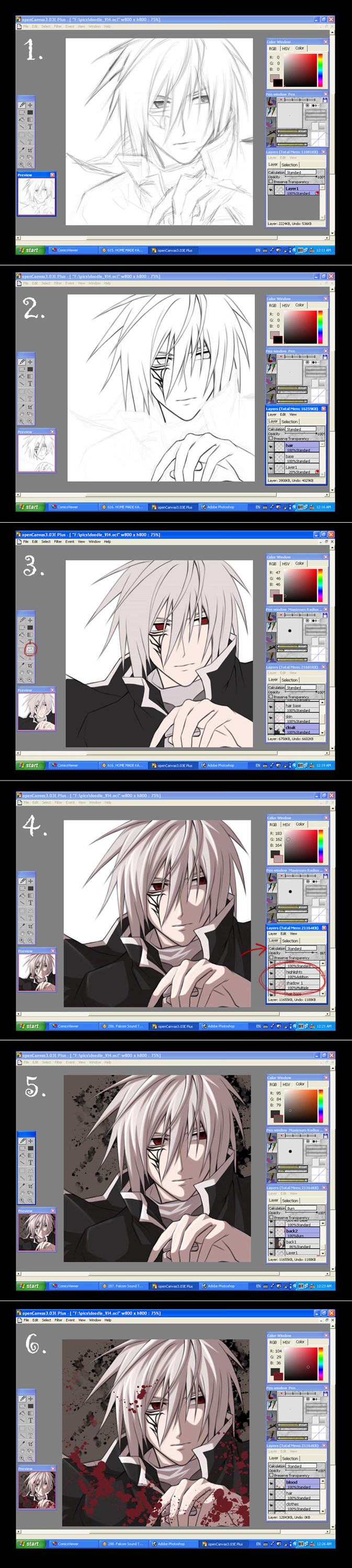Viewport: 352px width, 1568px height.
Task: Click layer list scroll-down arrow in step 3
Action: click(x=323, y=732)
